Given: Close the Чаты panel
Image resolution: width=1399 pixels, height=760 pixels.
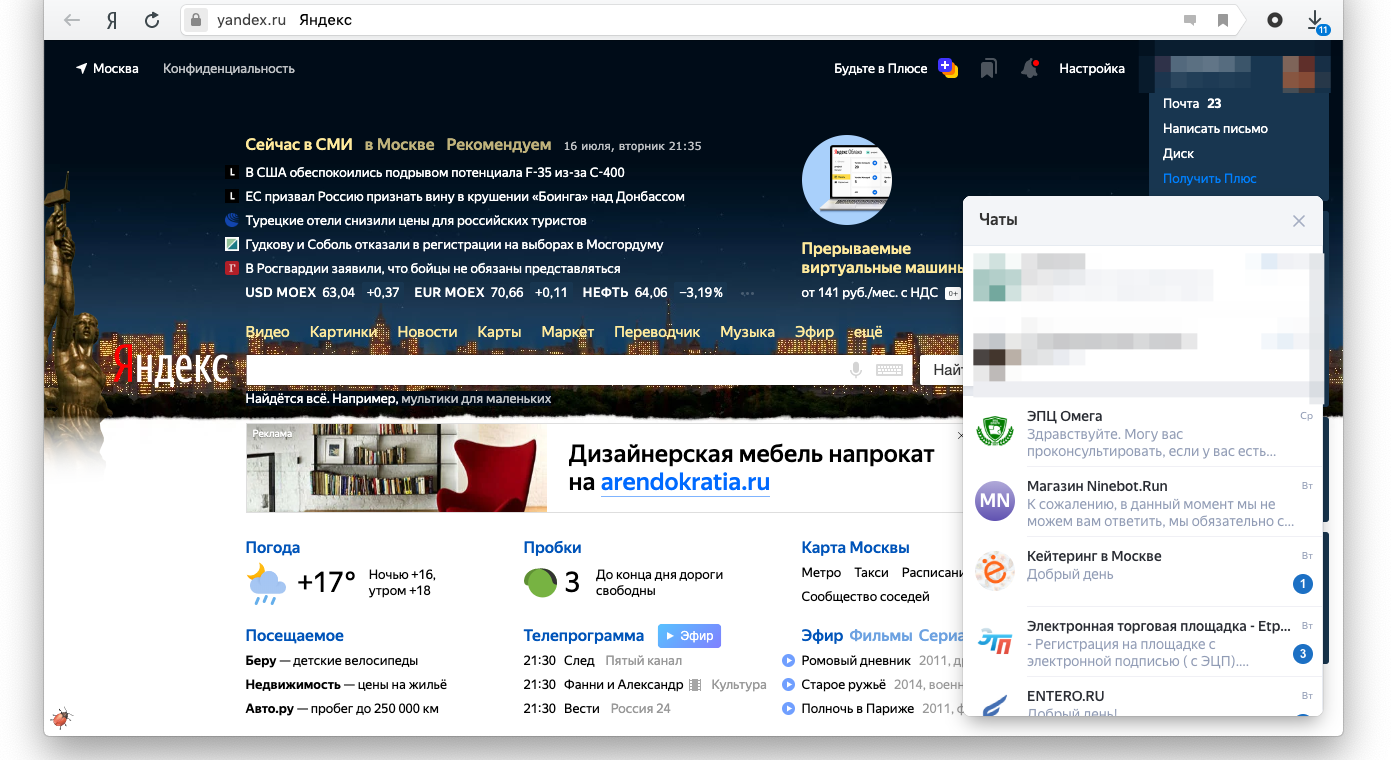Looking at the screenshot, I should 1299,221.
